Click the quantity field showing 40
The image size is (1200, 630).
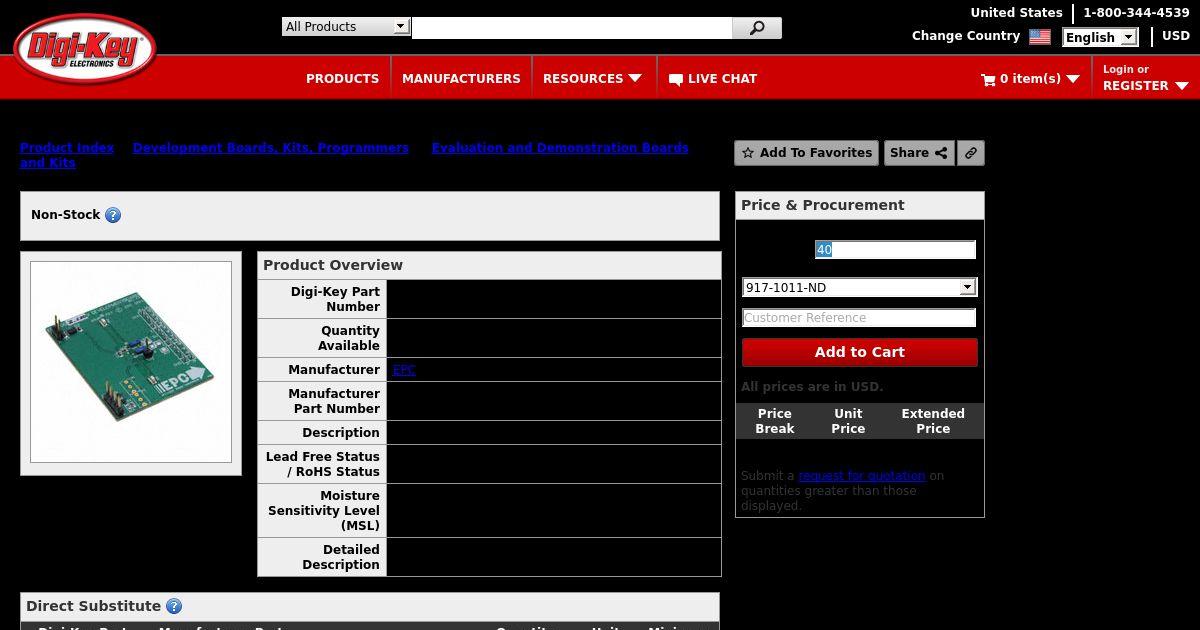895,250
